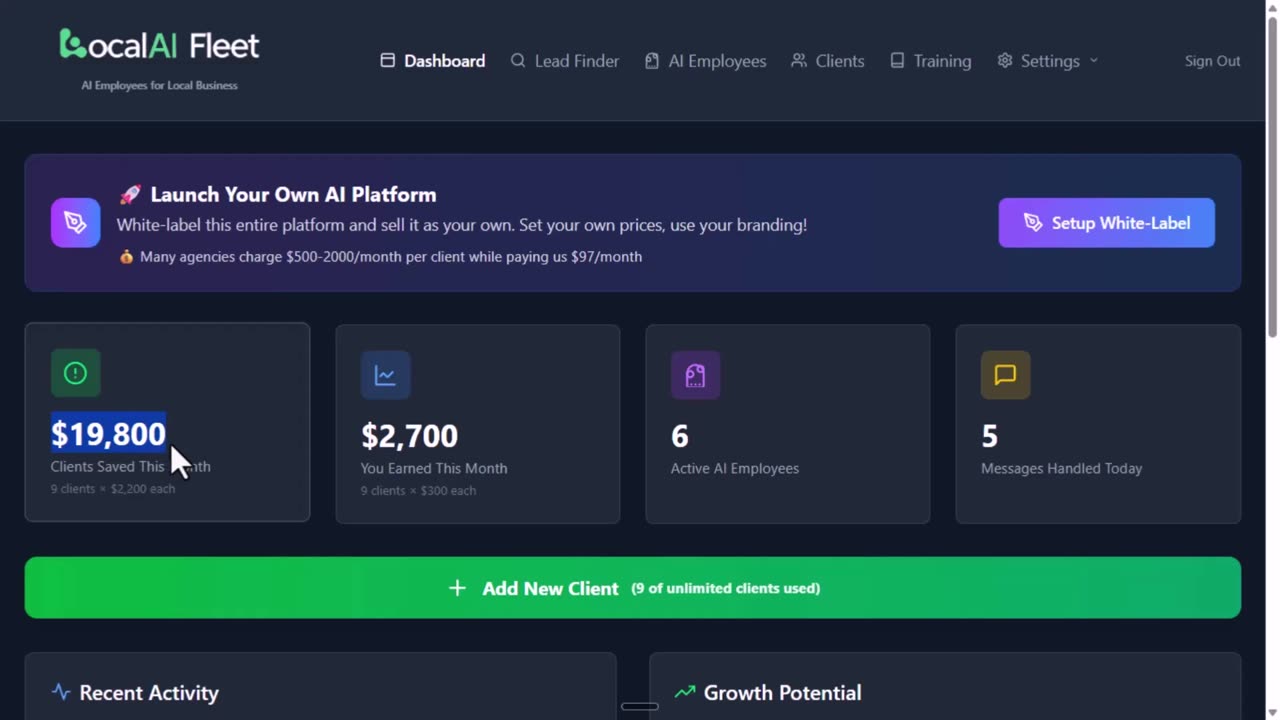This screenshot has height=720, width=1280.
Task: Click the Dashboard layout icon
Action: click(388, 61)
